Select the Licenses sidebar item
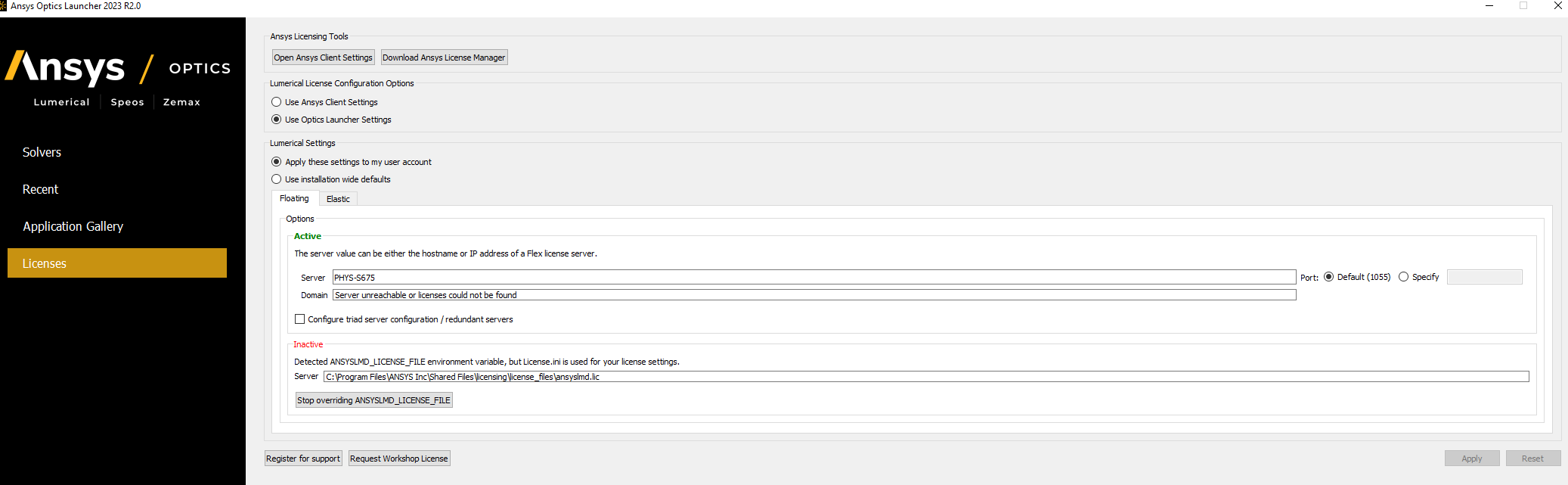Viewport: 1568px width, 485px height. [x=117, y=263]
